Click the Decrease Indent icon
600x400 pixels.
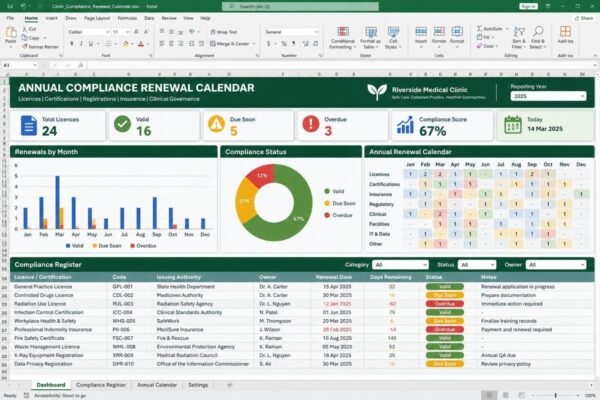click(191, 44)
